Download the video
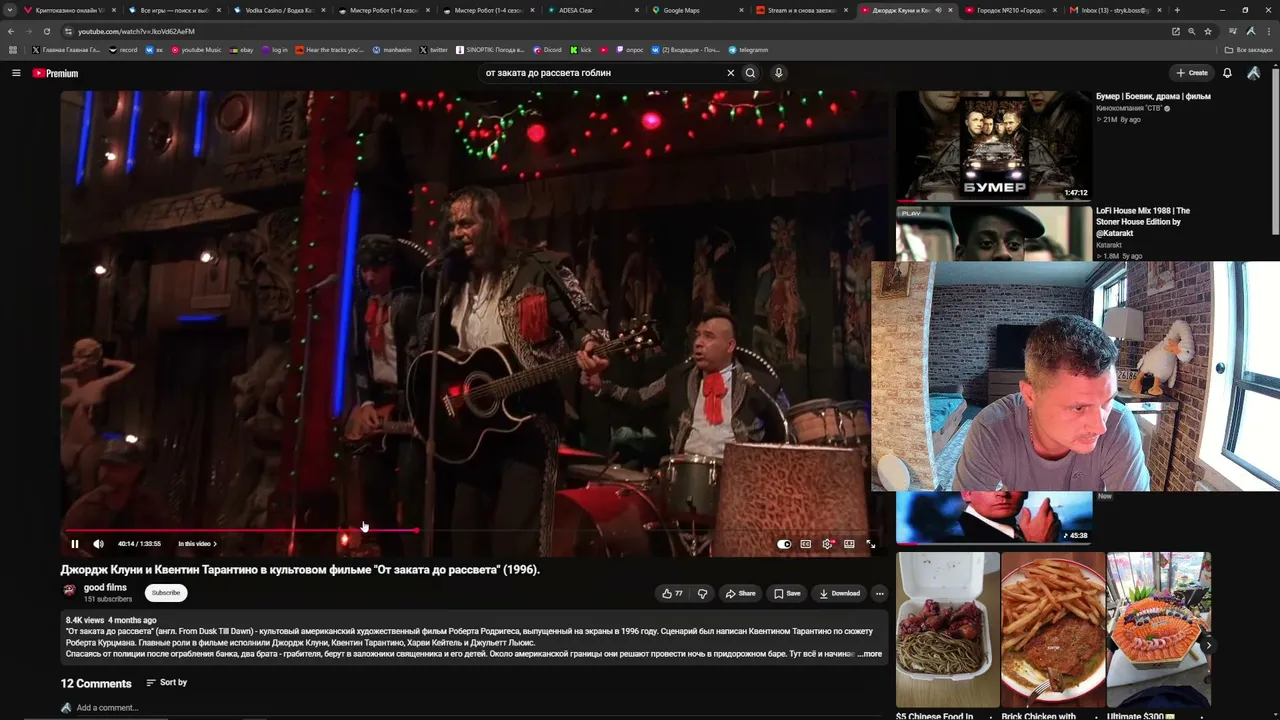 (839, 593)
